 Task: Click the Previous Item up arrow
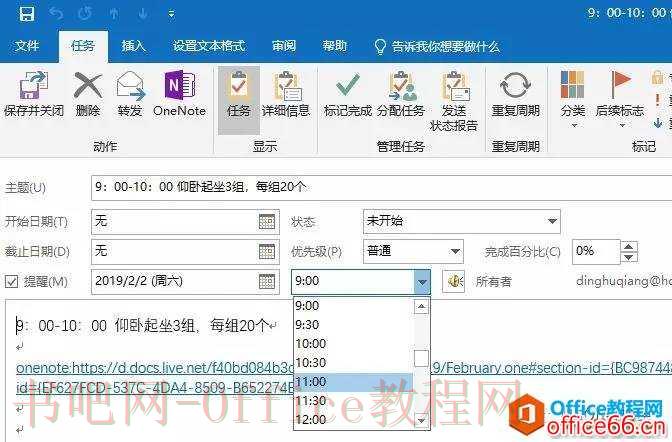pos(114,14)
